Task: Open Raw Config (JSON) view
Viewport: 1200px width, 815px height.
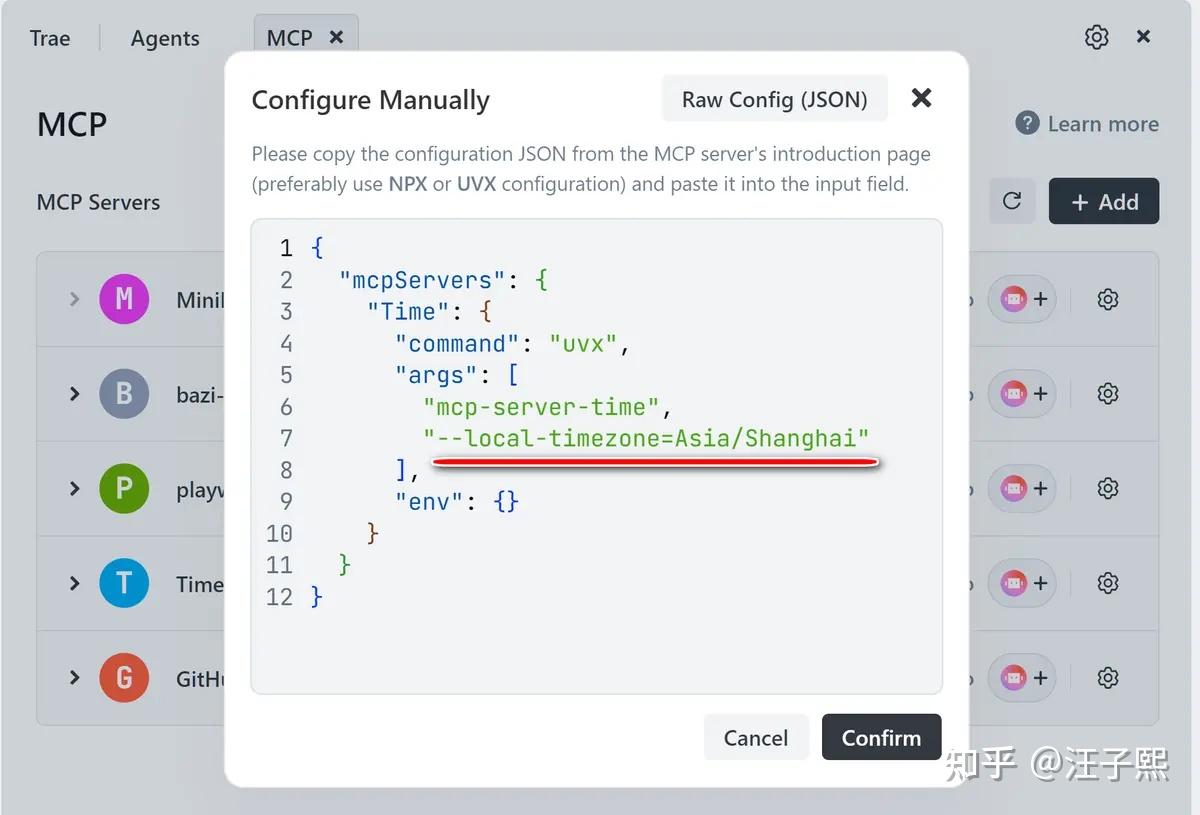Action: (x=775, y=99)
